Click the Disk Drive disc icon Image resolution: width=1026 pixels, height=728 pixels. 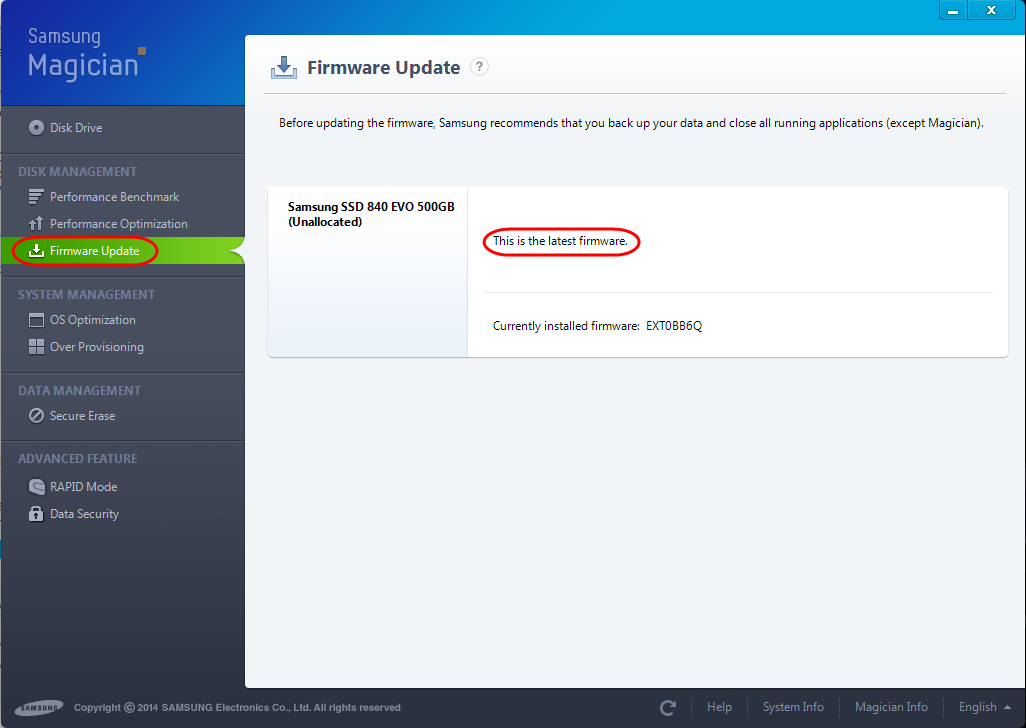(37, 128)
